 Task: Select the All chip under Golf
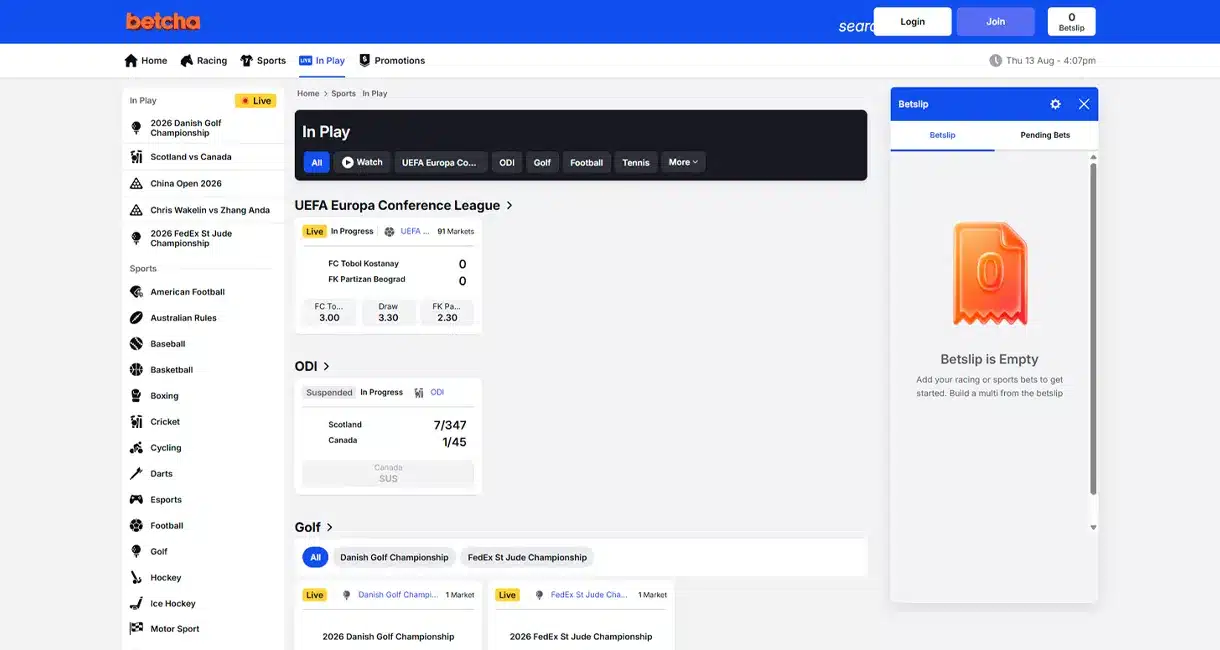pos(315,557)
